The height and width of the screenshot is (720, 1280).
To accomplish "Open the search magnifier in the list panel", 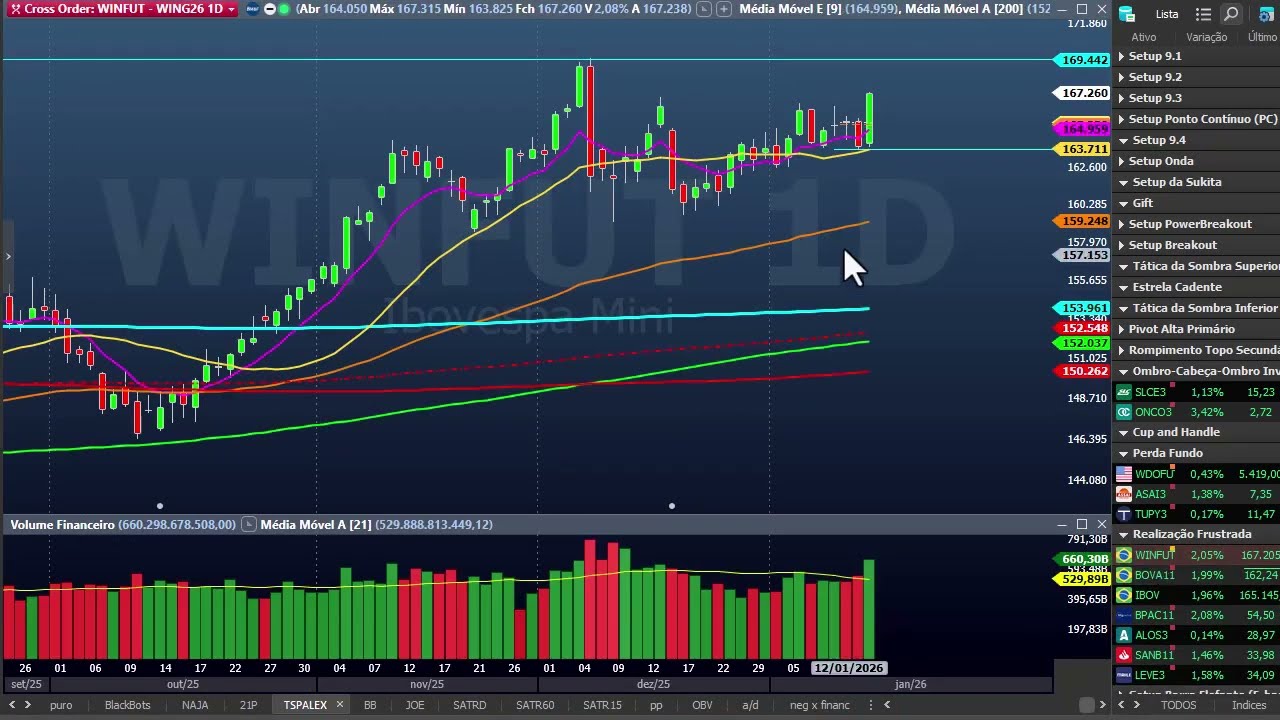I will pyautogui.click(x=1231, y=14).
